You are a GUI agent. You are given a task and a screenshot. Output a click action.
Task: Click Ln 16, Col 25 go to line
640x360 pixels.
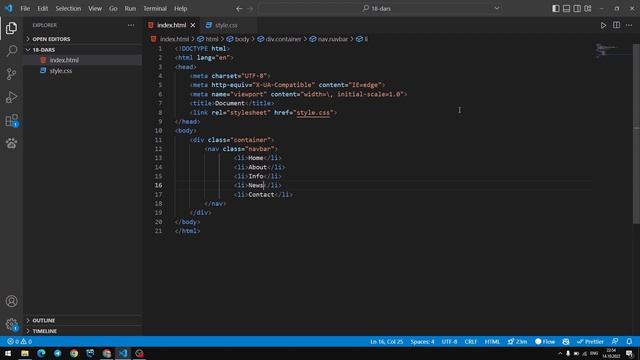(x=387, y=341)
